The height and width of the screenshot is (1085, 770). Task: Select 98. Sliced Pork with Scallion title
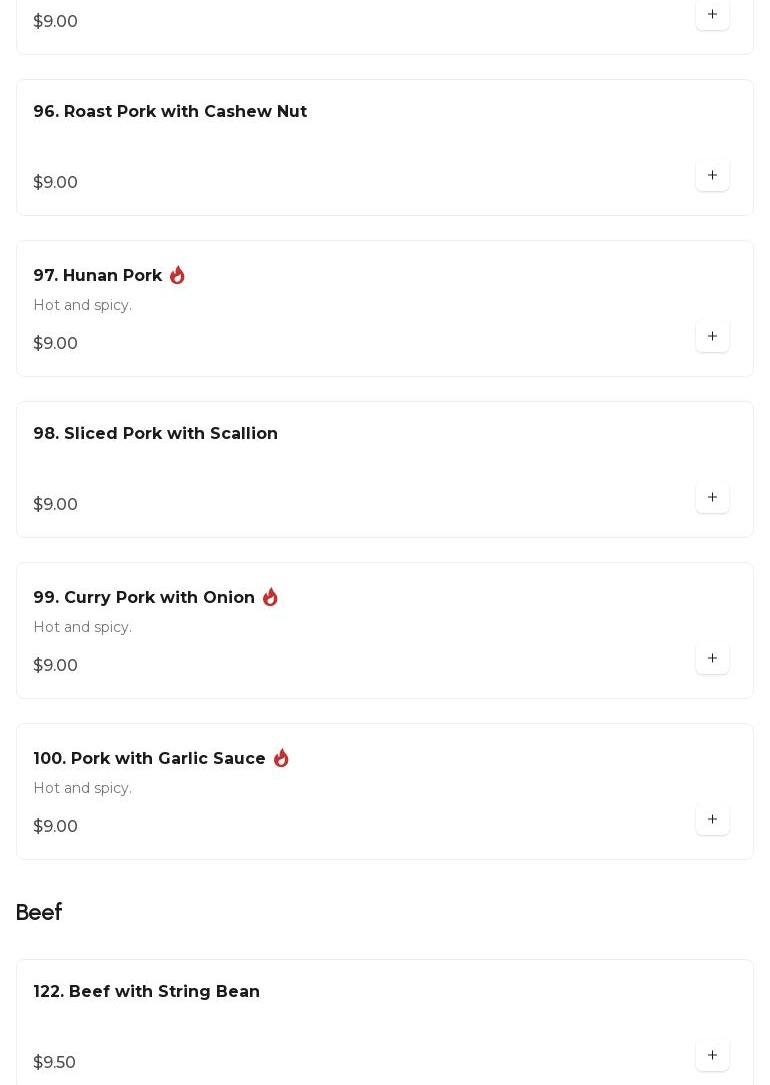[x=156, y=434]
